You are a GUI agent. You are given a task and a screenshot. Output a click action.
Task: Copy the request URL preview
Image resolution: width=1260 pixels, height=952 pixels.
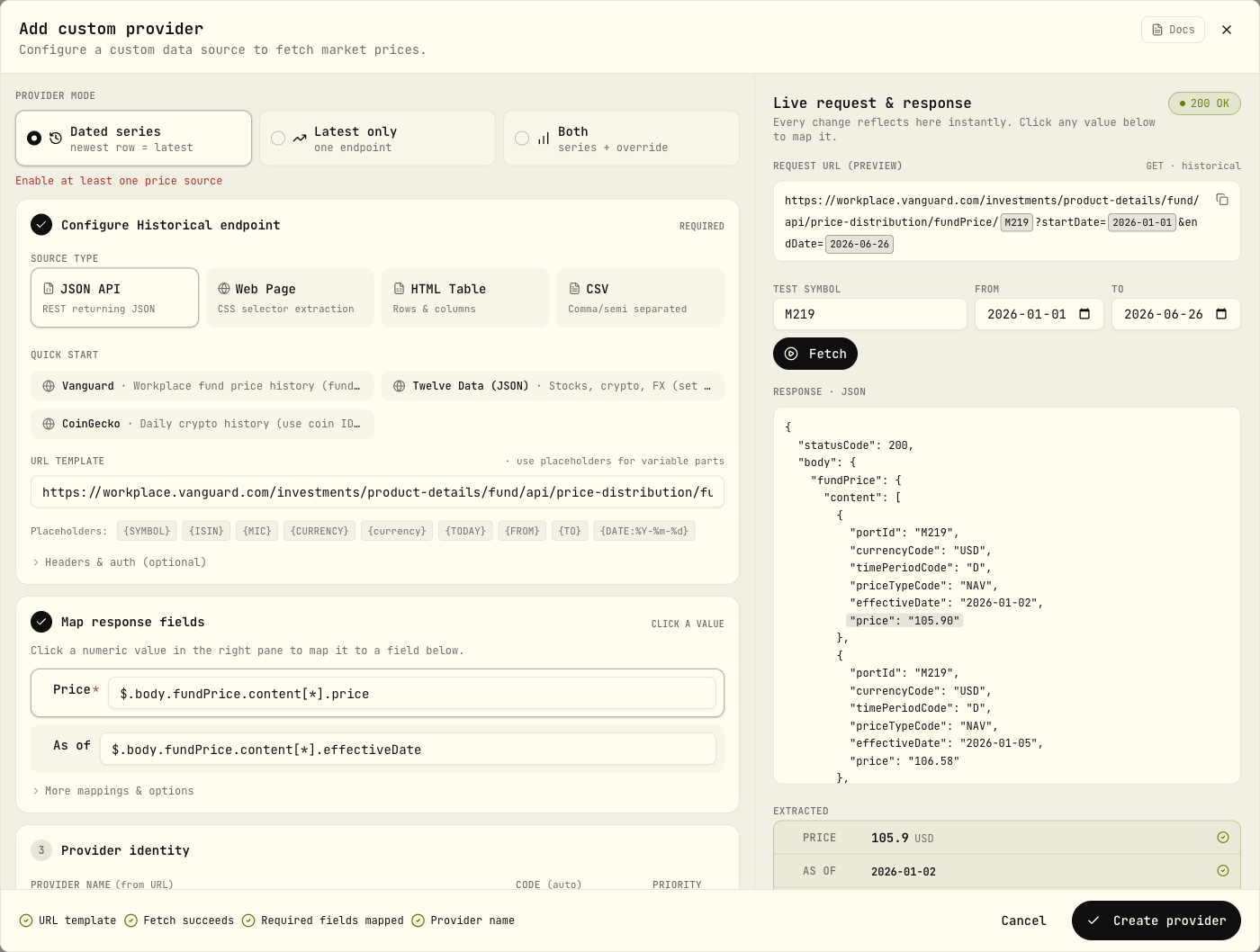pyautogui.click(x=1222, y=200)
